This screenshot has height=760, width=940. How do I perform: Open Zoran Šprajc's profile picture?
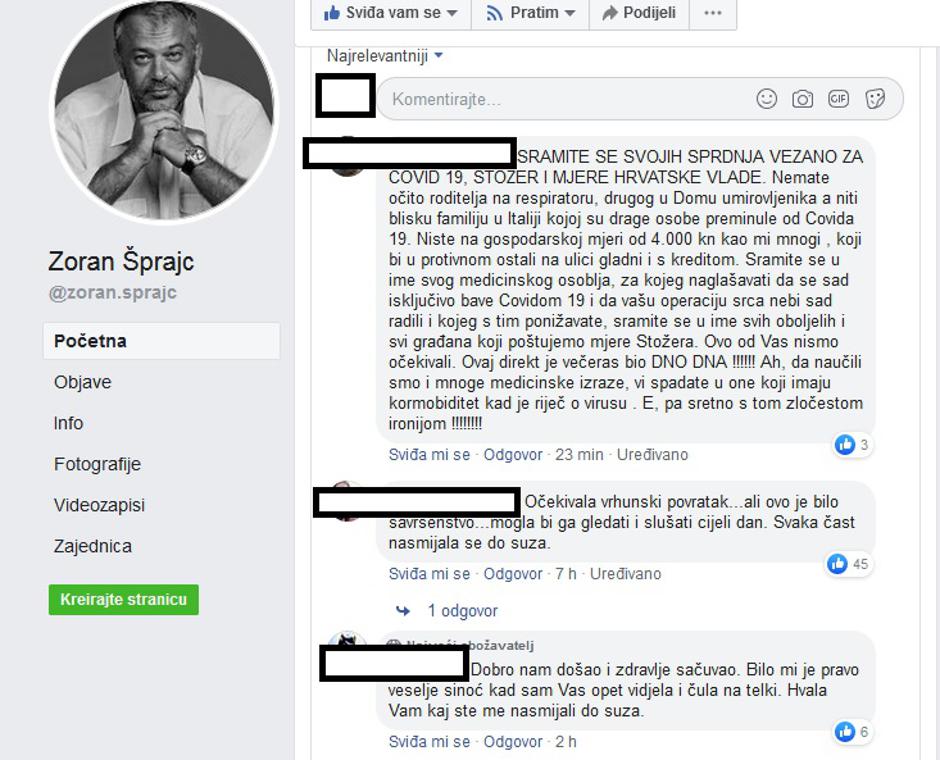164,110
